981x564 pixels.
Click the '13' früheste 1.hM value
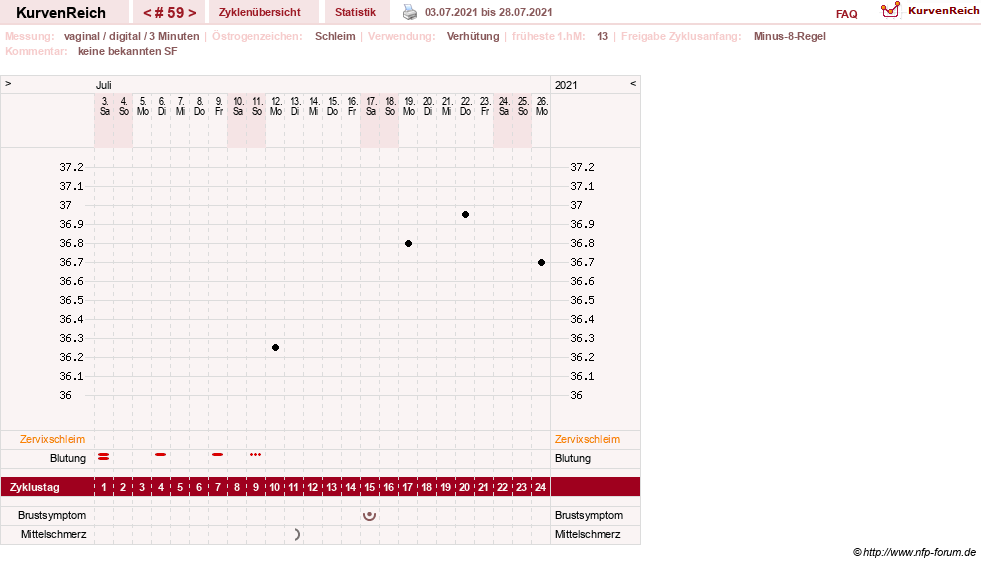click(x=602, y=36)
